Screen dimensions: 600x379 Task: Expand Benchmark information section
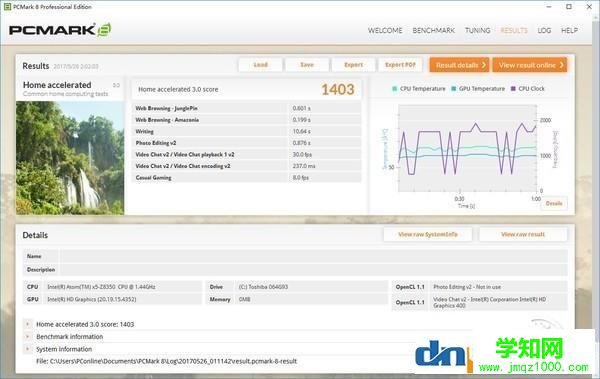click(28, 337)
